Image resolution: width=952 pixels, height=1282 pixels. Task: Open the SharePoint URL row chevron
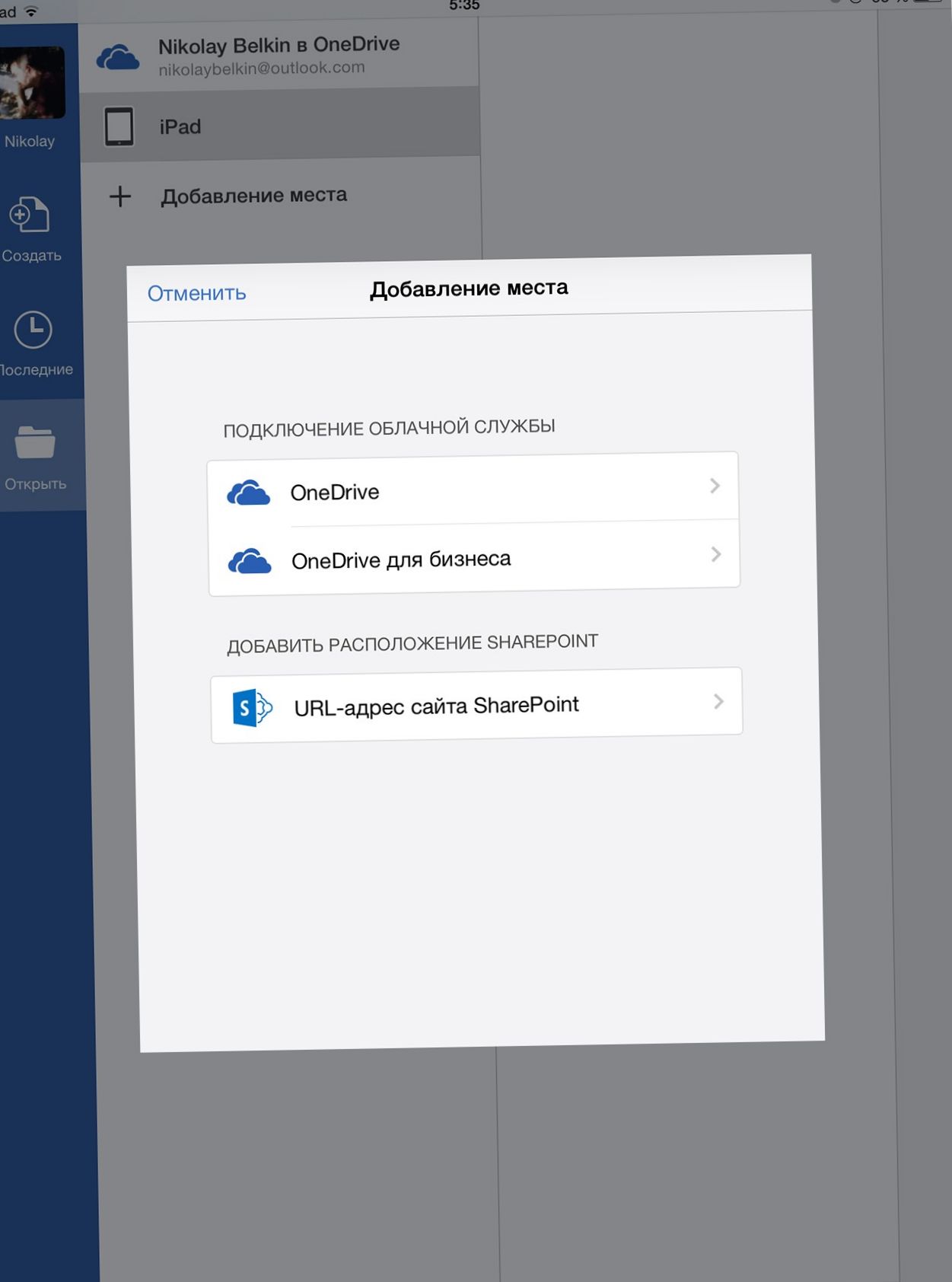tap(718, 701)
